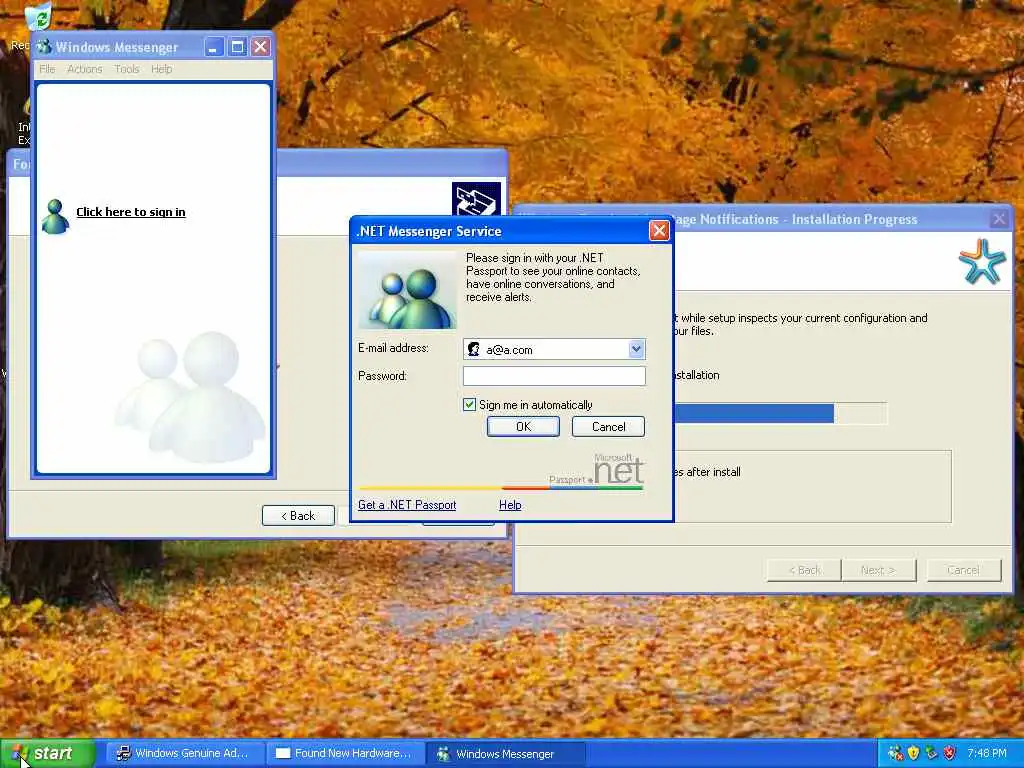This screenshot has width=1024, height=768.
Task: Click the Next button in Installation Progress window
Action: coord(879,570)
